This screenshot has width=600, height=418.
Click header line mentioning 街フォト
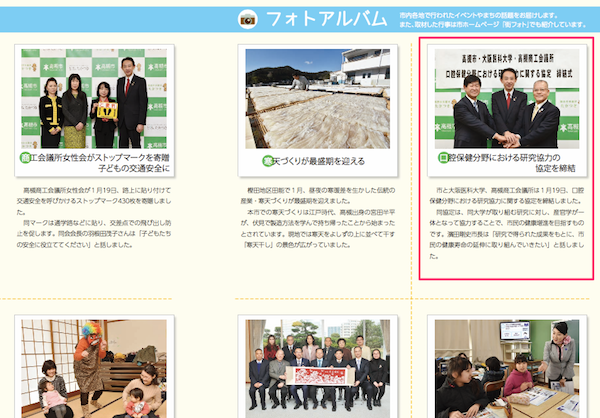click(493, 24)
